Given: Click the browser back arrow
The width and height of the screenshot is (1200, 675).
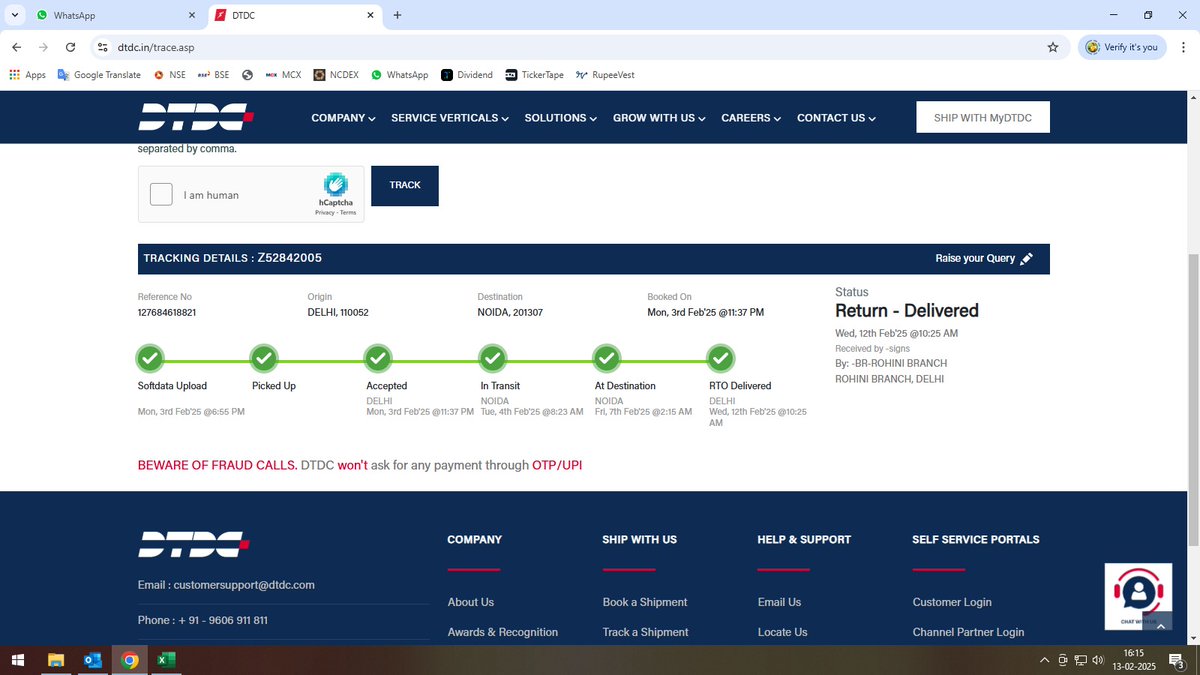Looking at the screenshot, I should tap(17, 47).
